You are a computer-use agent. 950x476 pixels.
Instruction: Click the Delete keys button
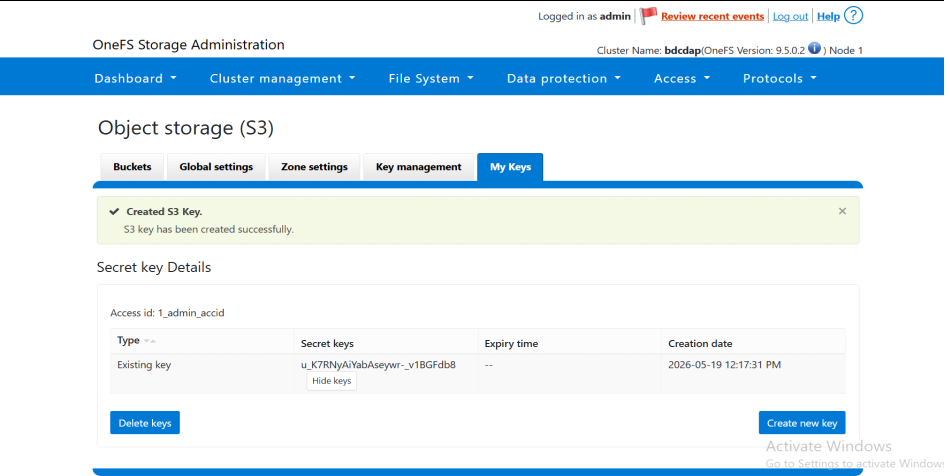coord(145,423)
